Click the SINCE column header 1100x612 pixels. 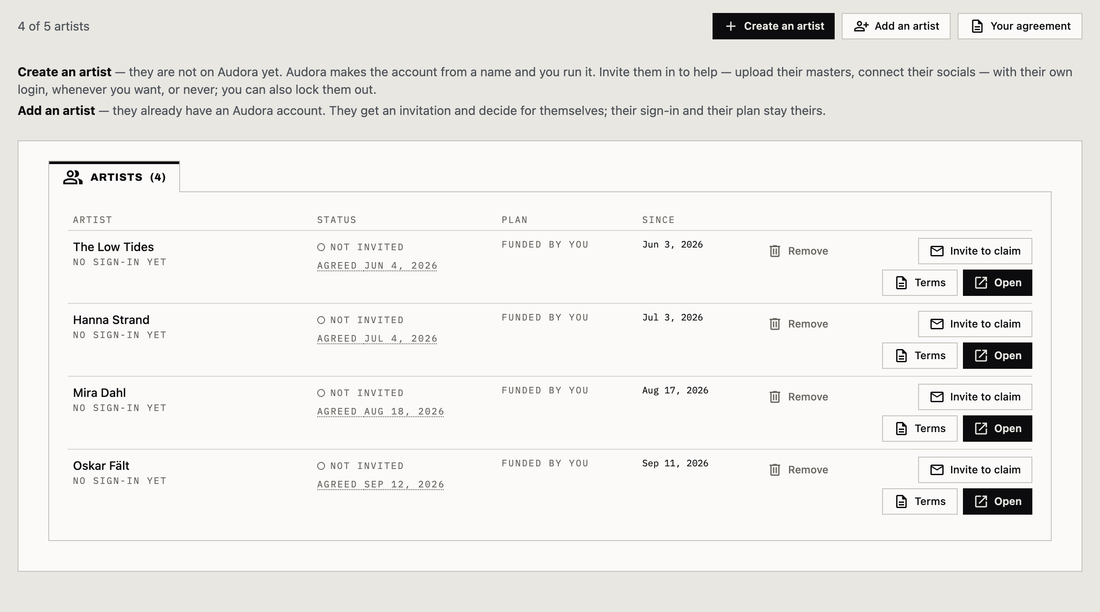click(x=658, y=220)
